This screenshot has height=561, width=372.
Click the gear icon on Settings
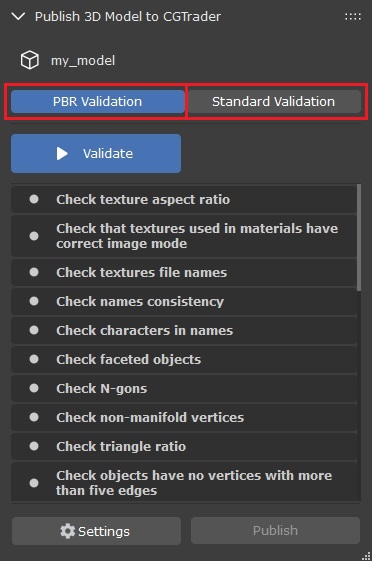(x=68, y=531)
